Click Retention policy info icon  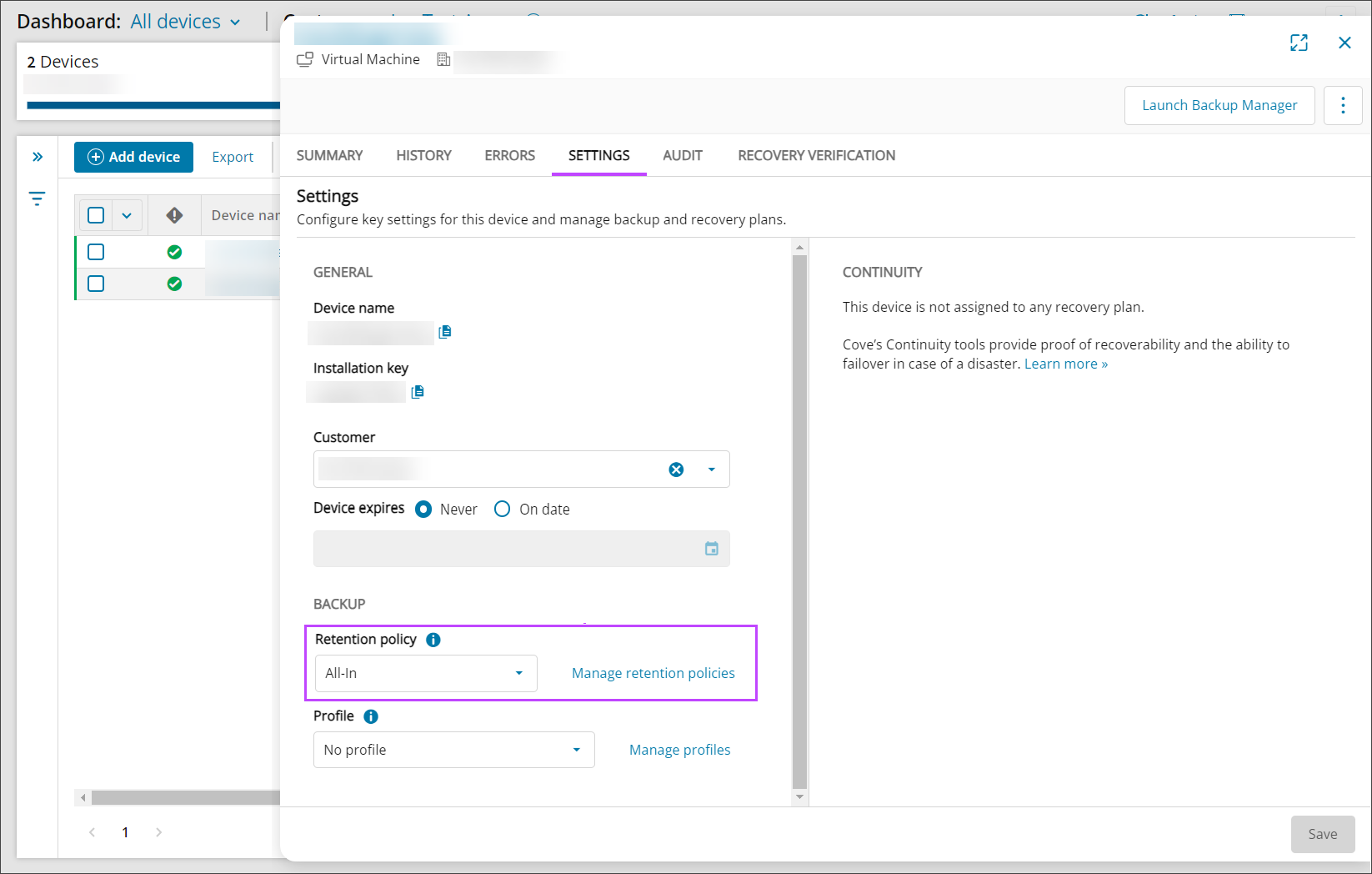coord(433,640)
